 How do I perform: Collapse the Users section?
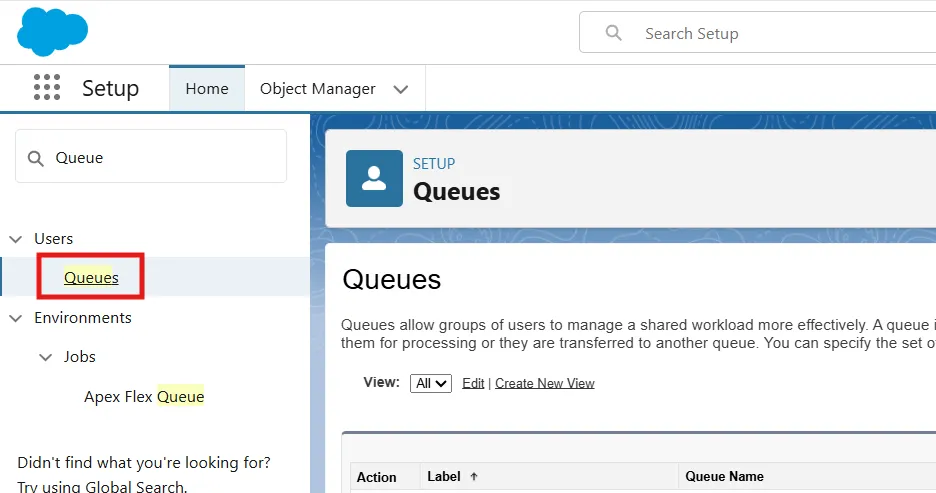click(16, 239)
